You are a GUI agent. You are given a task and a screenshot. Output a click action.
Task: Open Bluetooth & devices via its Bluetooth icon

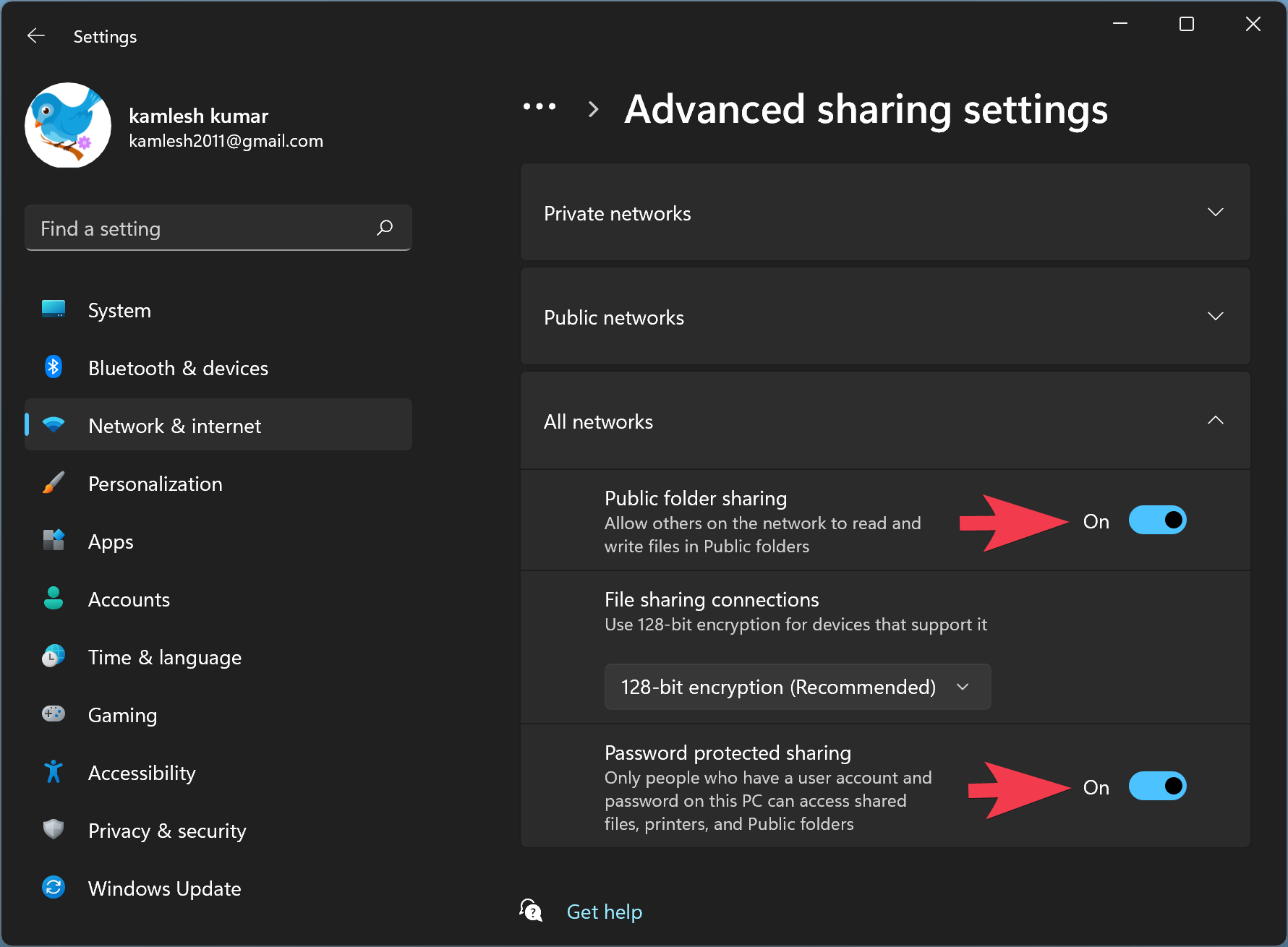(53, 367)
